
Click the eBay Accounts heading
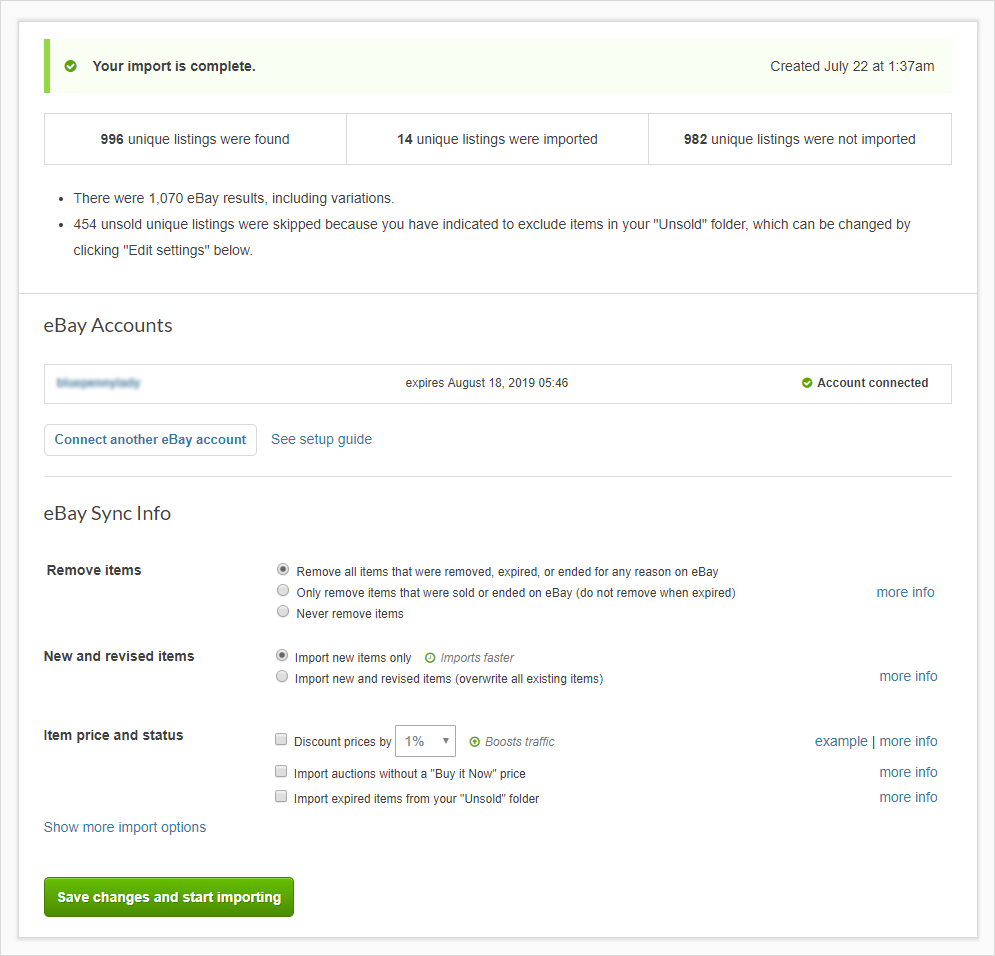(x=108, y=325)
